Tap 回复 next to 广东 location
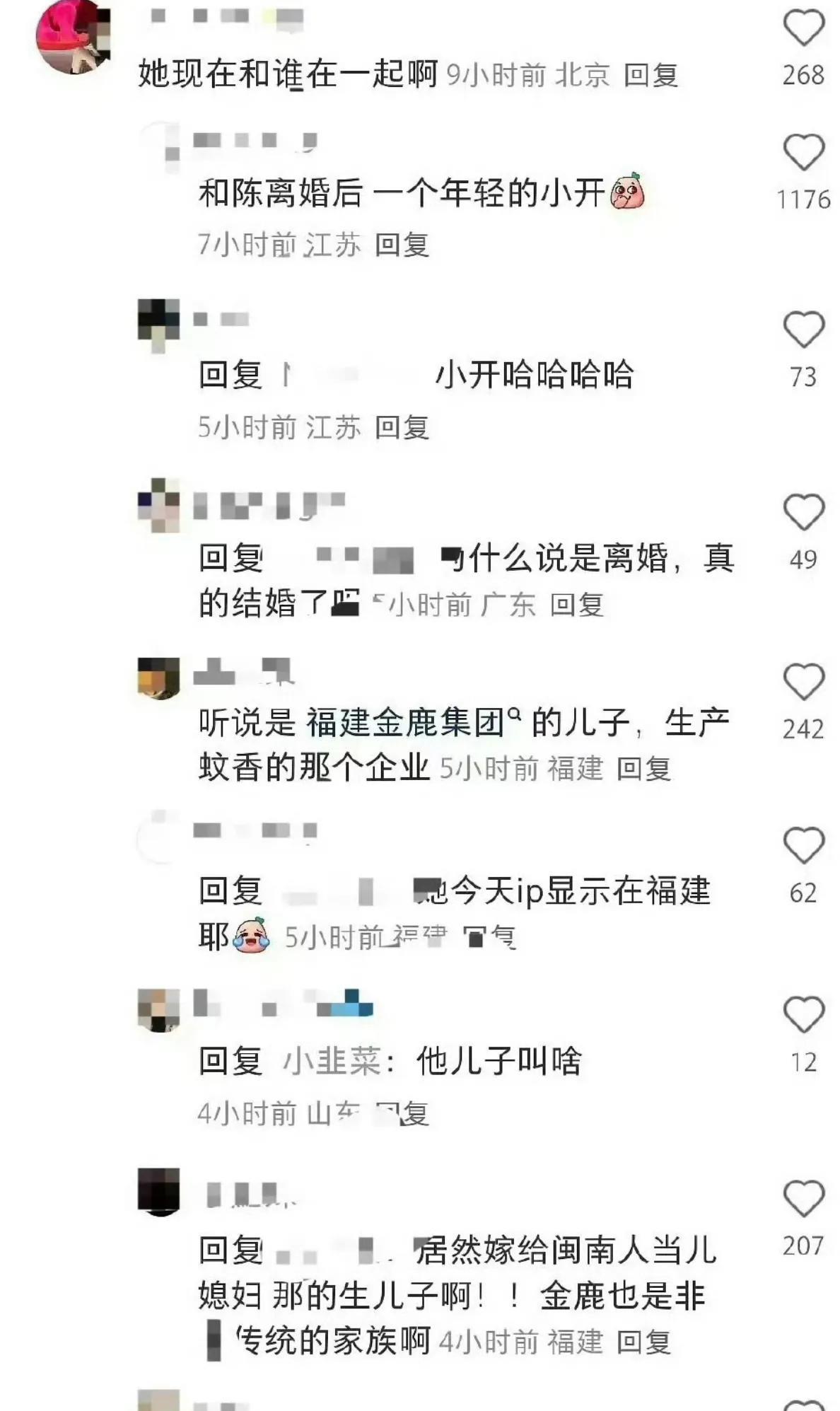Screen dimensions: 840x1411 coord(577,605)
